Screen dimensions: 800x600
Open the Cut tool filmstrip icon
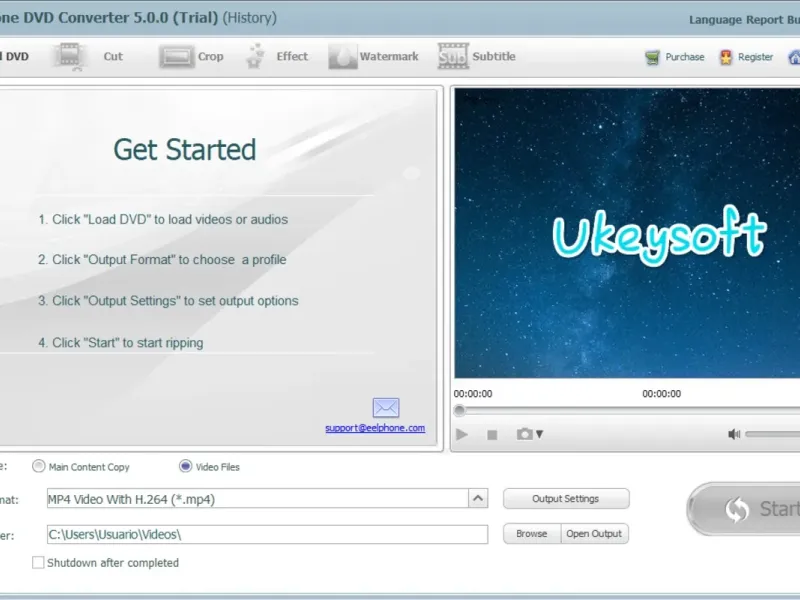[x=69, y=56]
